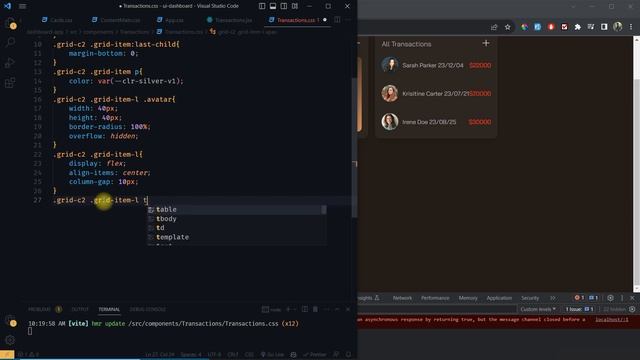Toggle secondary sidebar layout icon in title bar

[284, 6]
